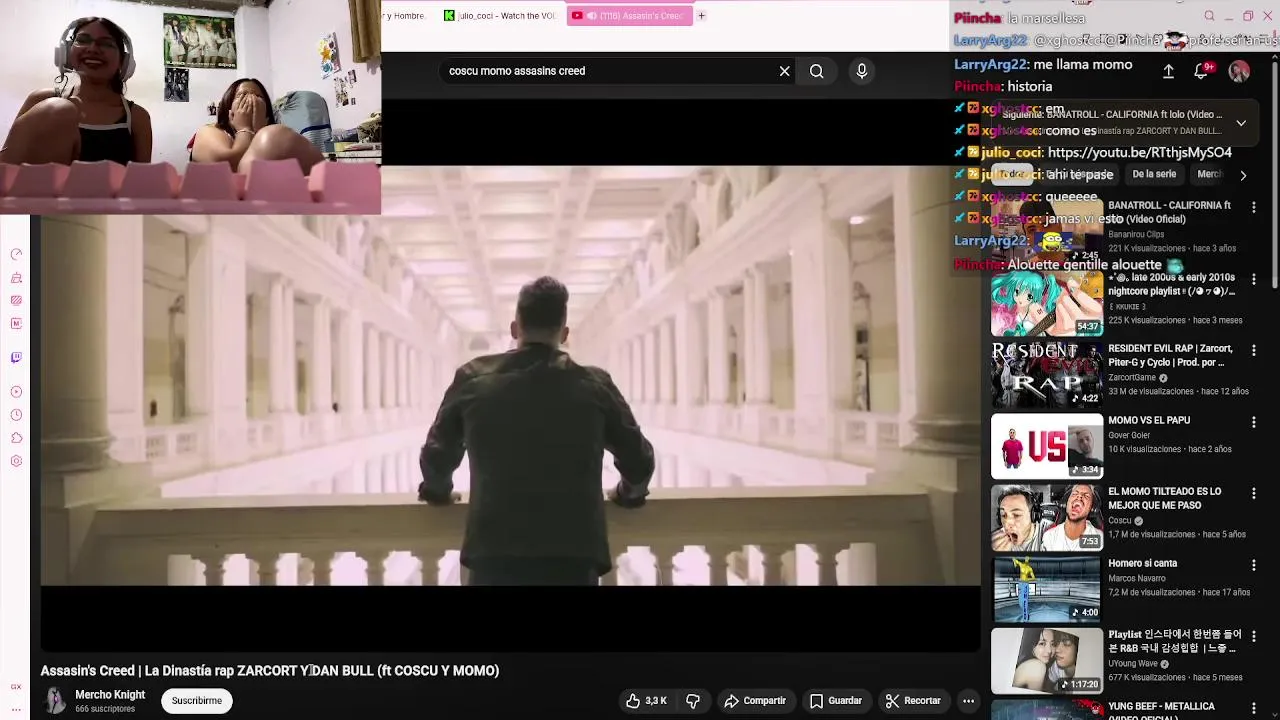Open the options menu for YUNG BEEF - METALLICA
Viewport: 1280px width, 720px height.
tap(1253, 708)
